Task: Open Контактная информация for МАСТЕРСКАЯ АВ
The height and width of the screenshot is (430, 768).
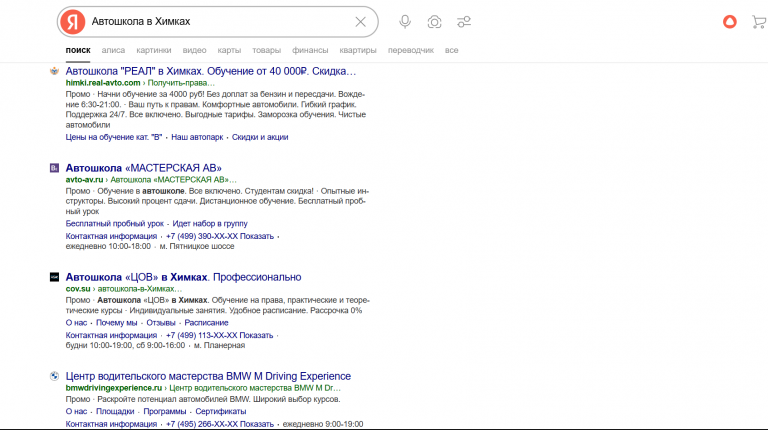Action: click(111, 236)
